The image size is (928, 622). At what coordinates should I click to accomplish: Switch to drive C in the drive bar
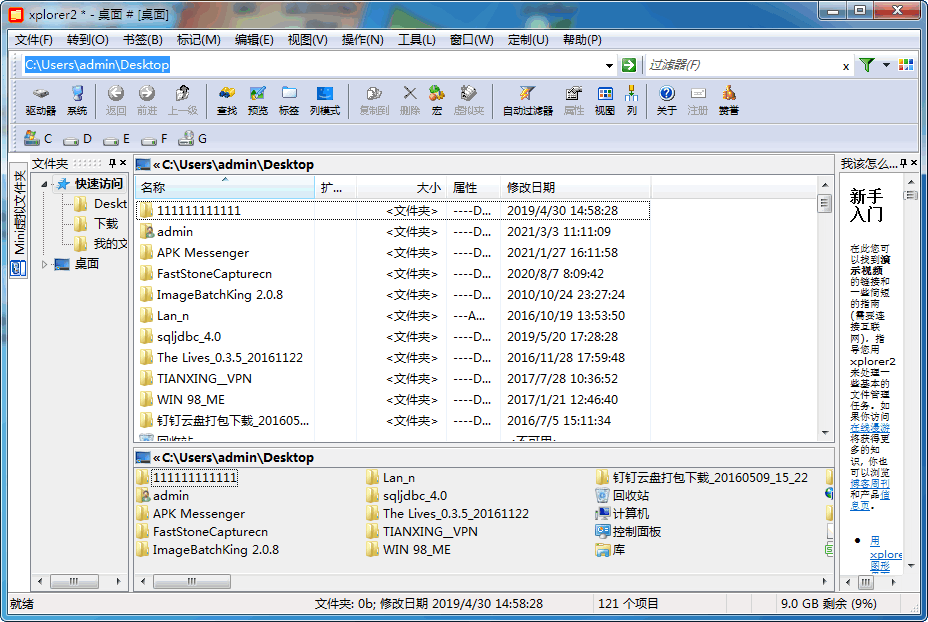click(x=37, y=139)
